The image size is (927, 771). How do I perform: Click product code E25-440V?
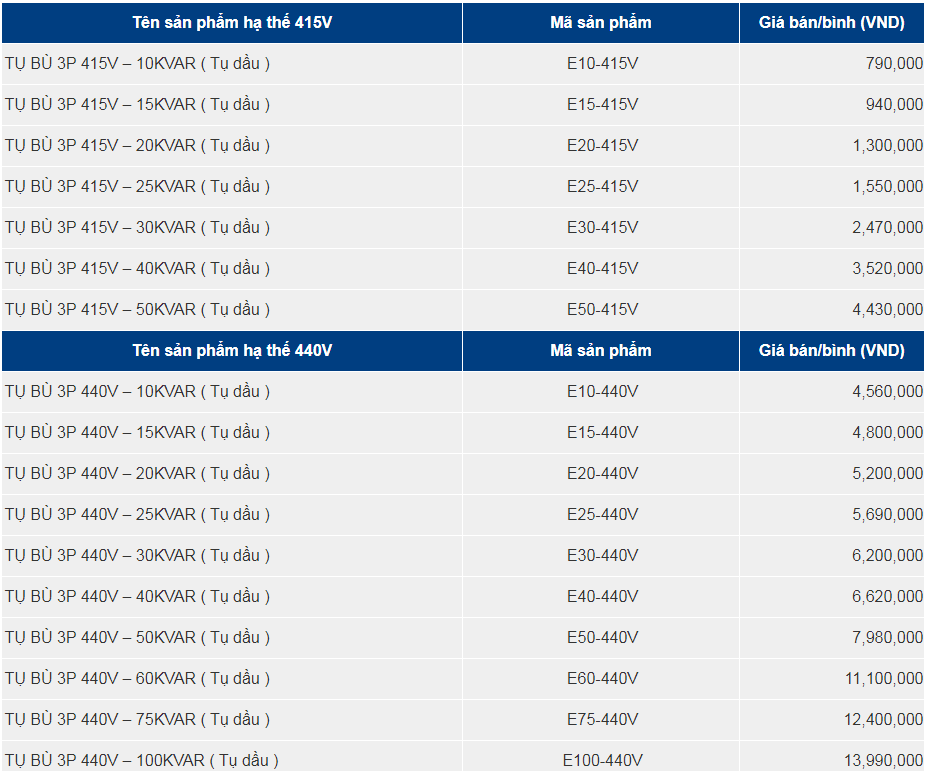[602, 514]
